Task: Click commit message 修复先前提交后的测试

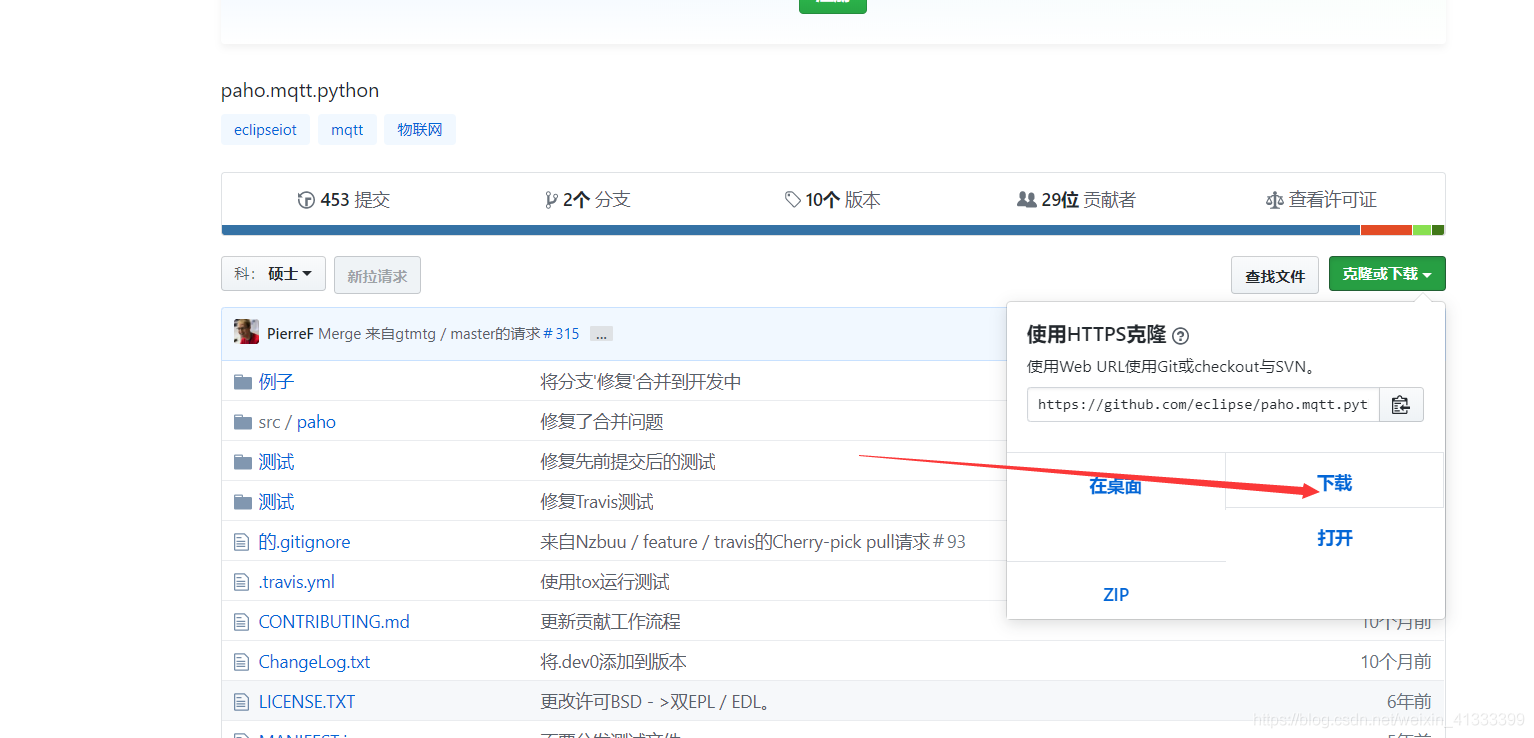Action: coord(628,462)
